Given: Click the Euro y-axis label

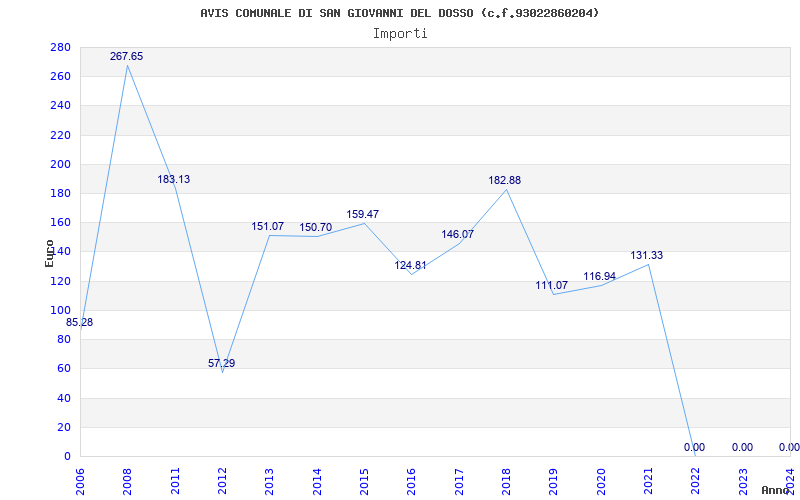Looking at the screenshot, I should pyautogui.click(x=49, y=254).
